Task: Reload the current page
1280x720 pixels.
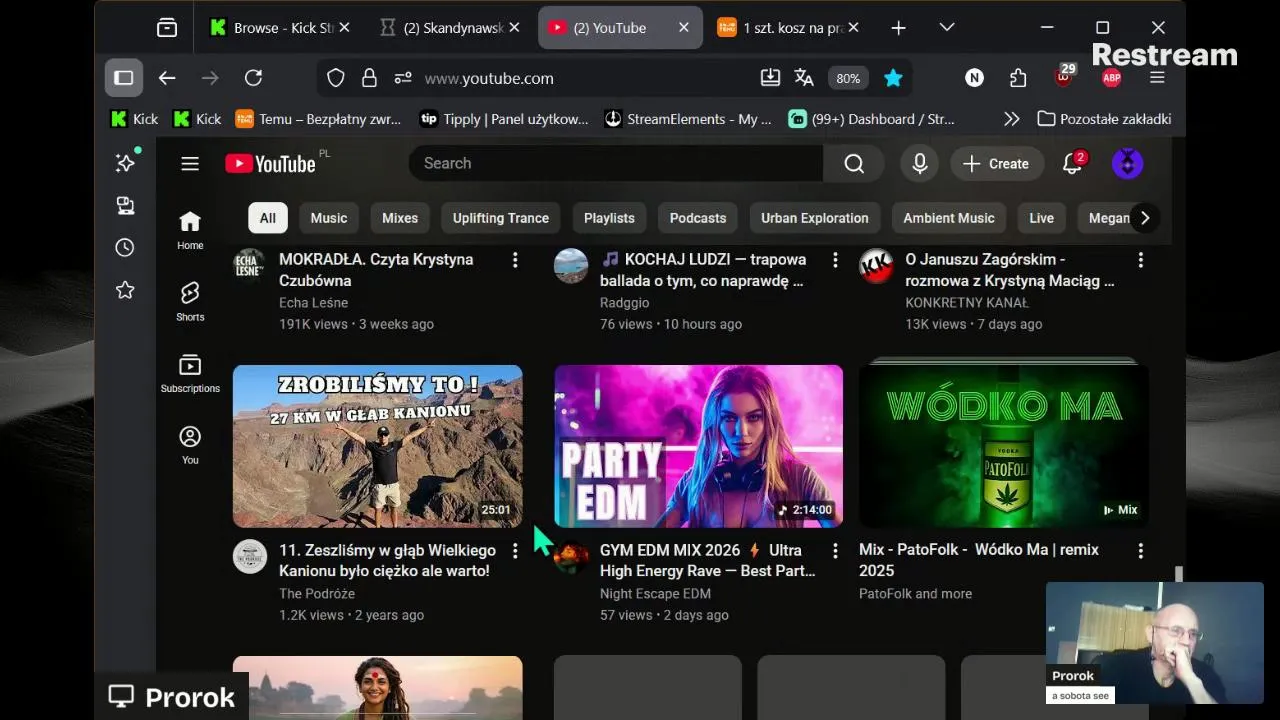Action: click(x=254, y=78)
